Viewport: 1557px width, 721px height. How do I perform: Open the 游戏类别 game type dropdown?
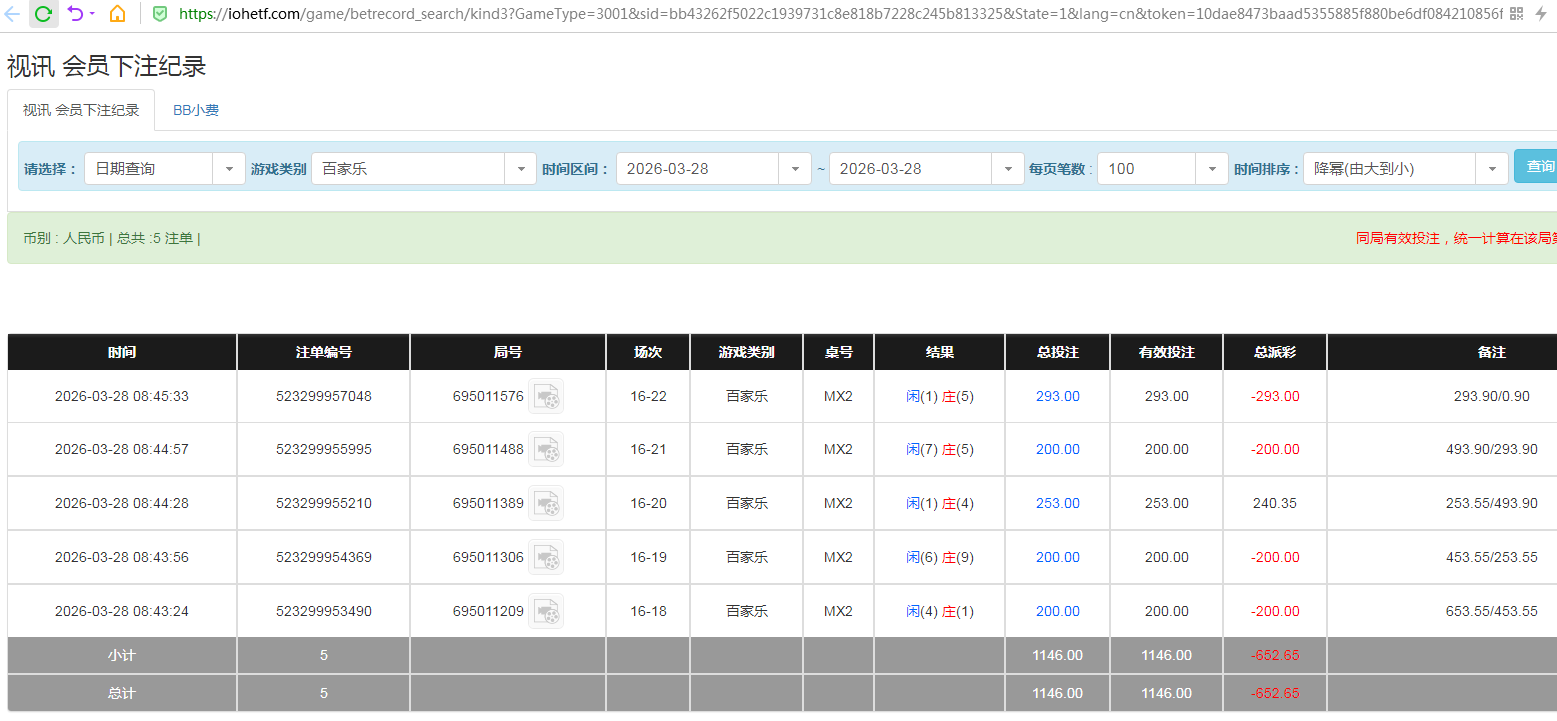click(x=520, y=168)
